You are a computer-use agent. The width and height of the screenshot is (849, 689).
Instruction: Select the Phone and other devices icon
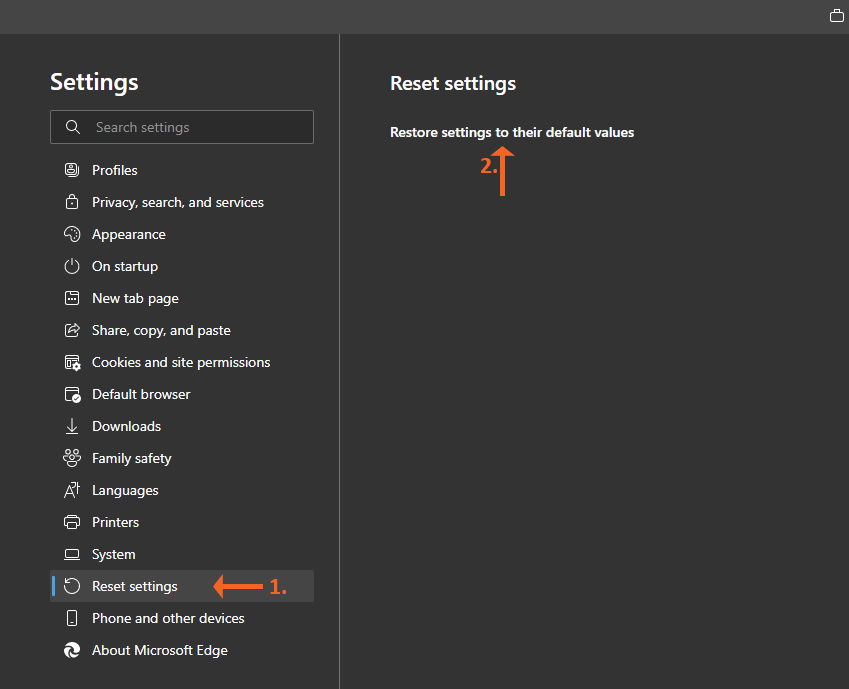pos(72,618)
